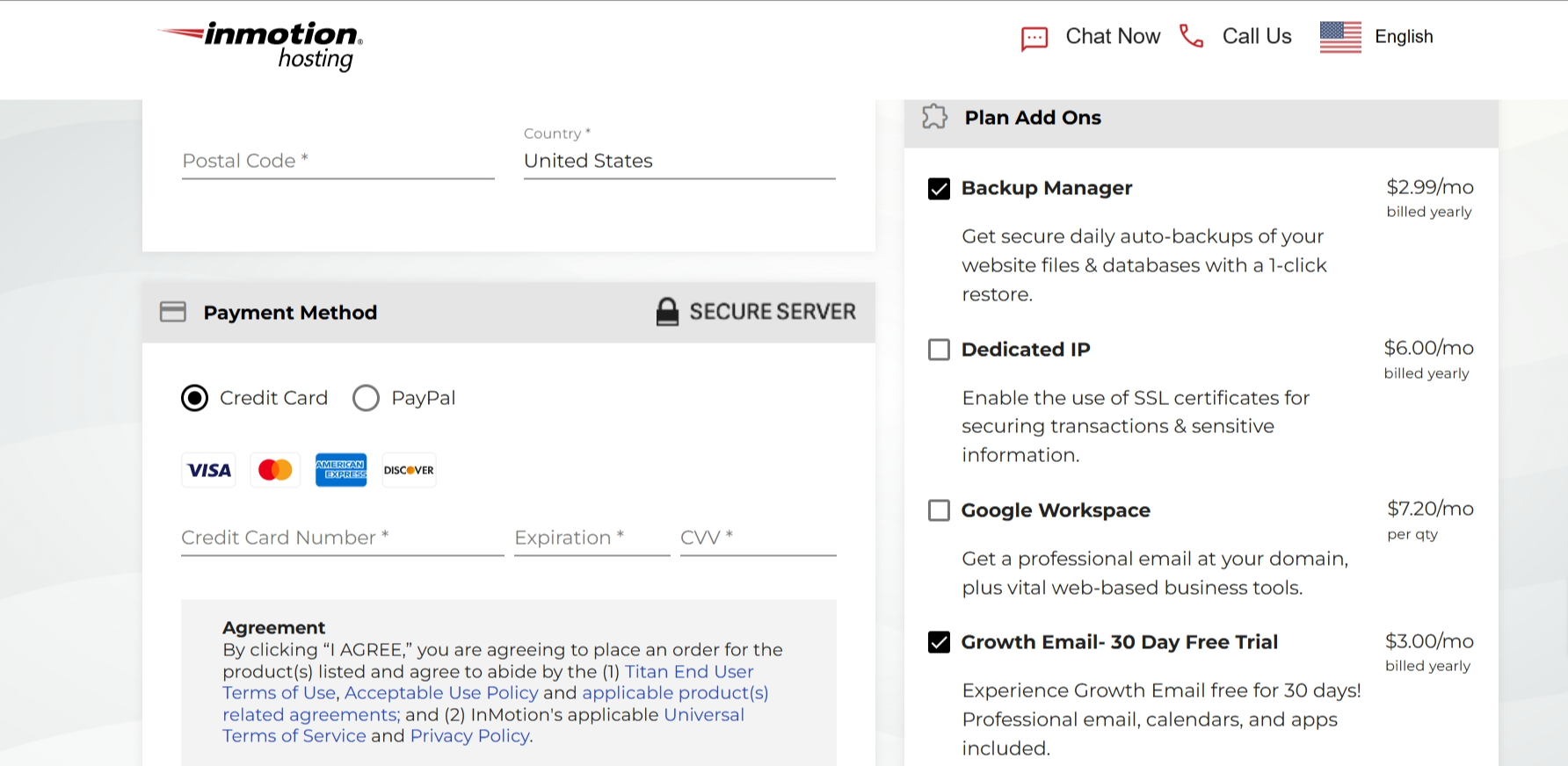This screenshot has height=766, width=1568.
Task: Click the Mastercard logo
Action: (x=275, y=470)
